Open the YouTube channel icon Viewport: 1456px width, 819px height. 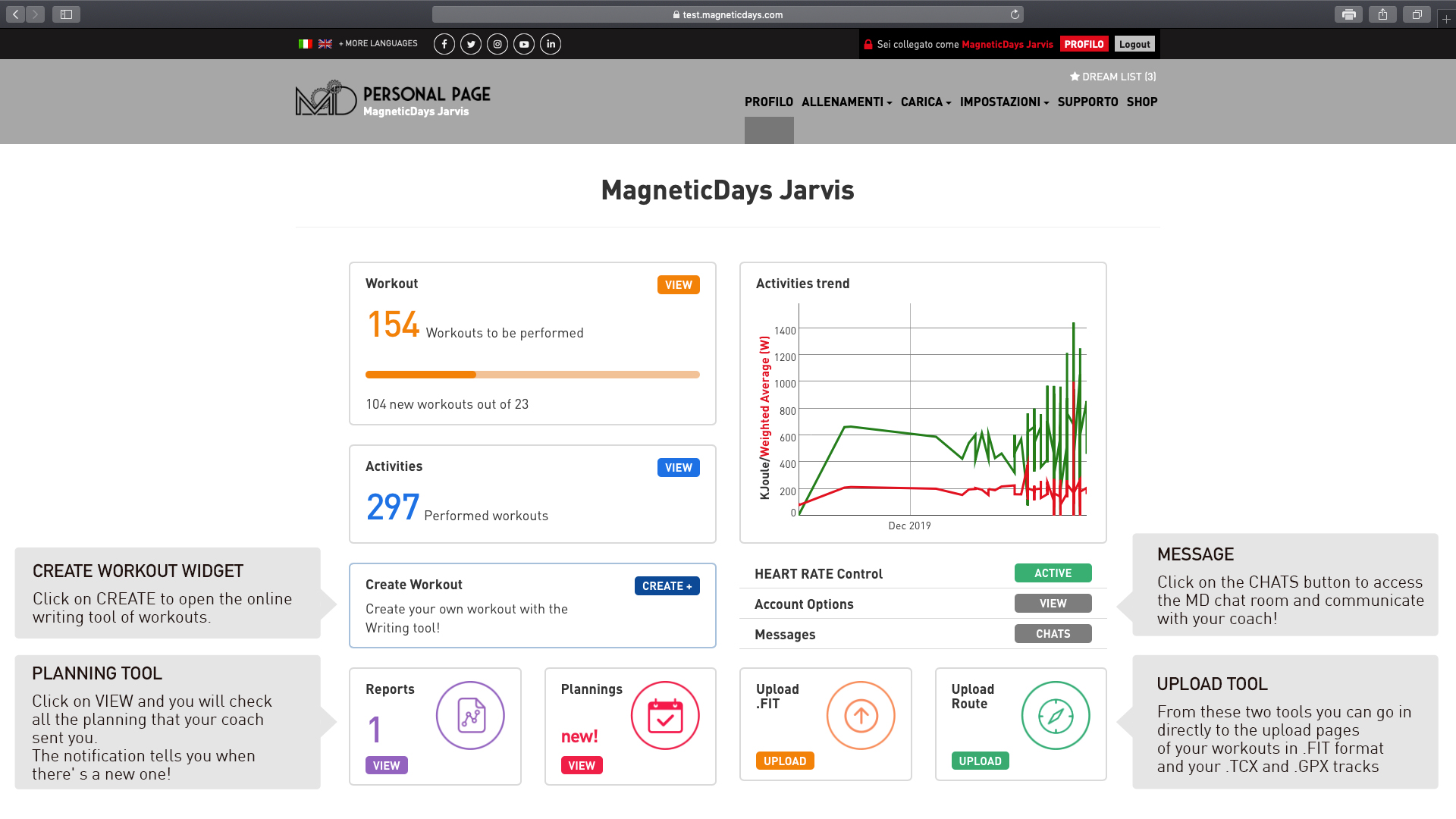(524, 44)
